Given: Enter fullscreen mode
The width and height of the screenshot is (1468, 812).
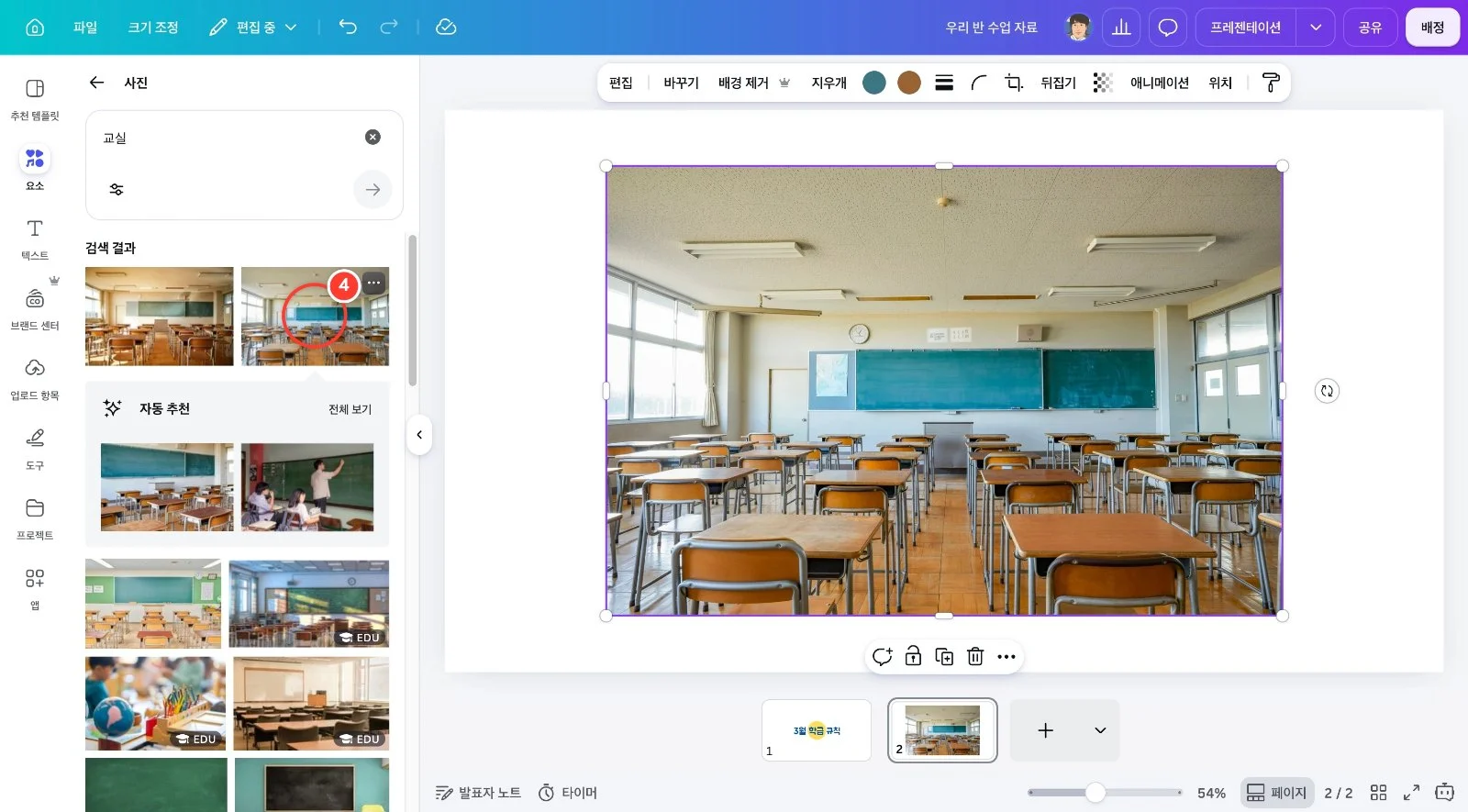Looking at the screenshot, I should click(1411, 792).
